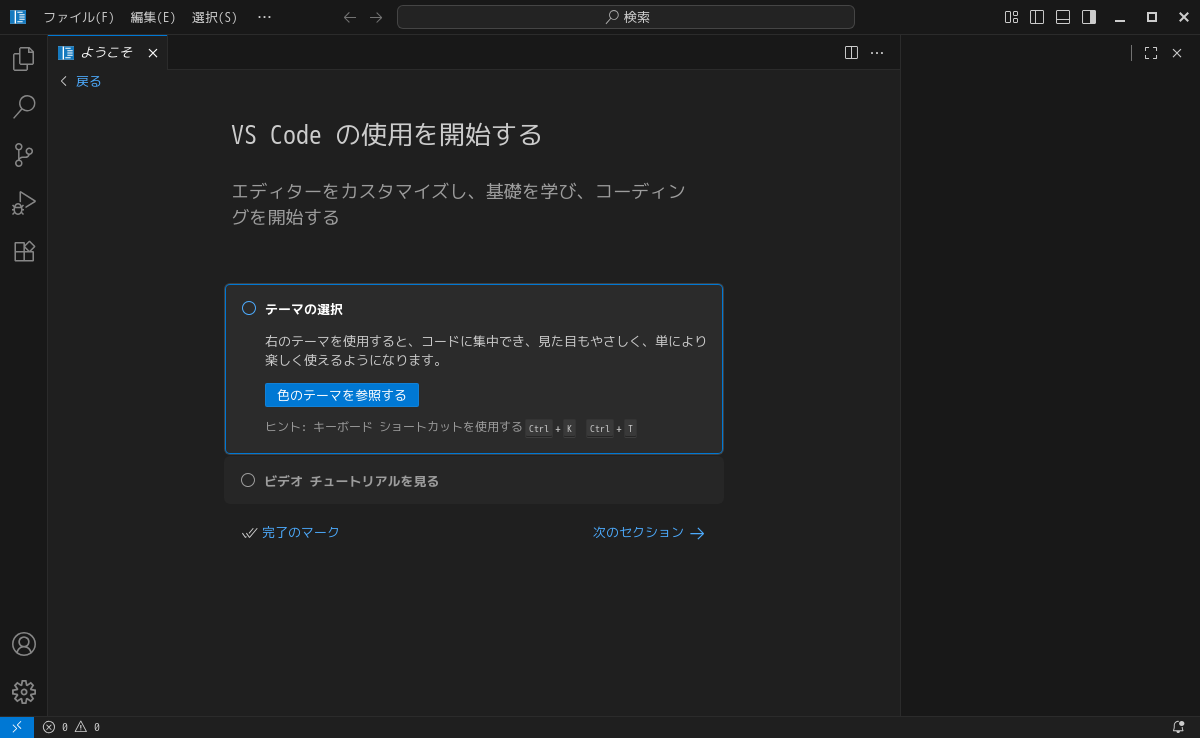1200x738 pixels.
Task: Open the 編集(E) menu
Action: (153, 17)
